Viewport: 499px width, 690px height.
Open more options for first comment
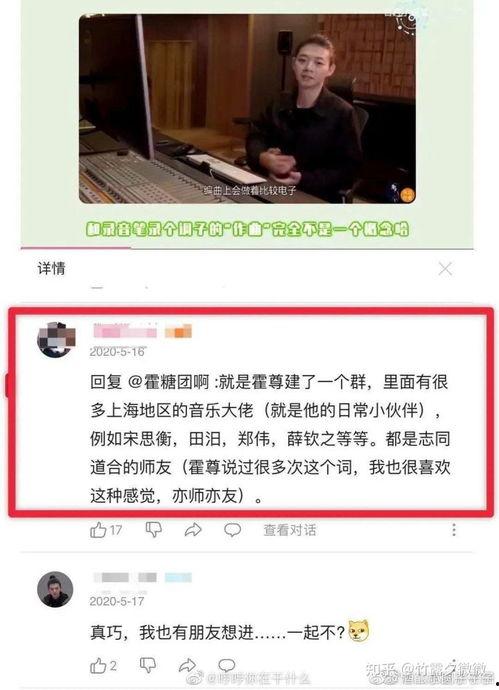click(x=454, y=530)
